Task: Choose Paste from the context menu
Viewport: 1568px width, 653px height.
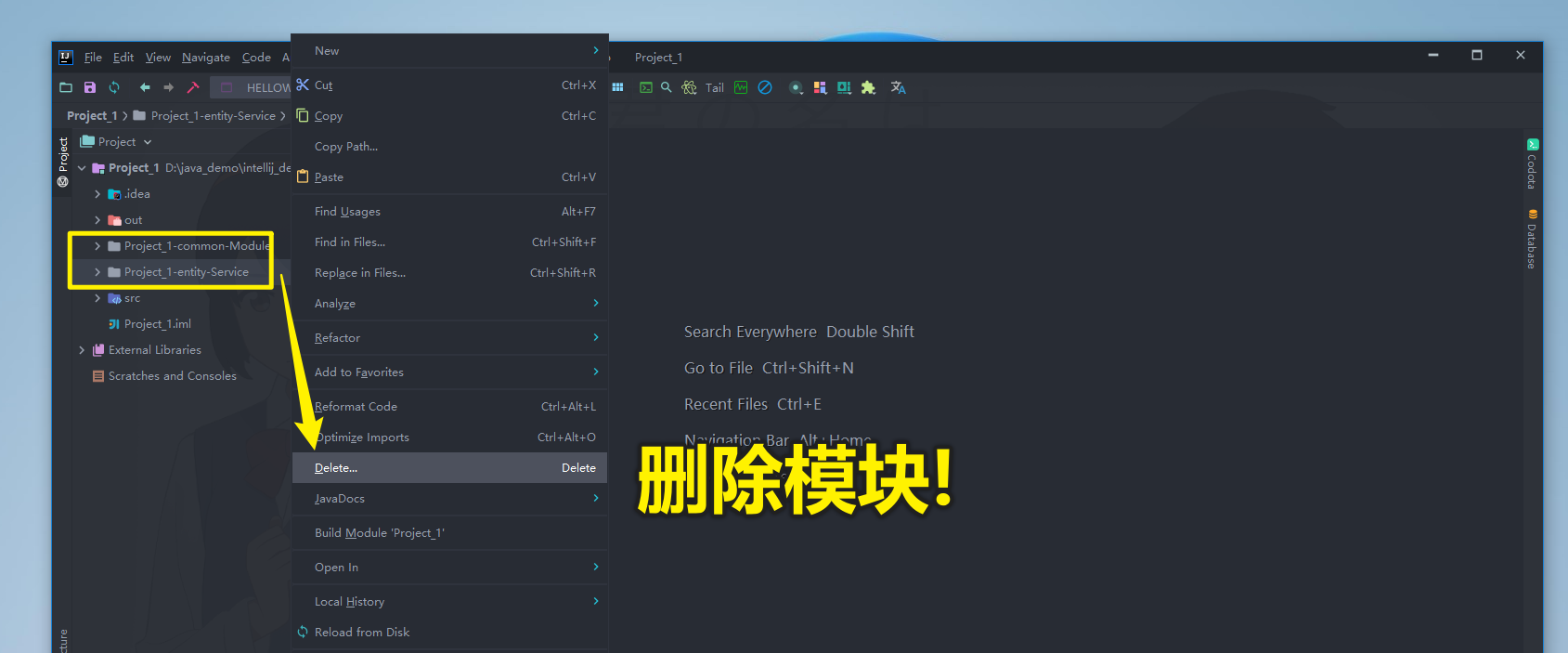Action: (x=450, y=177)
